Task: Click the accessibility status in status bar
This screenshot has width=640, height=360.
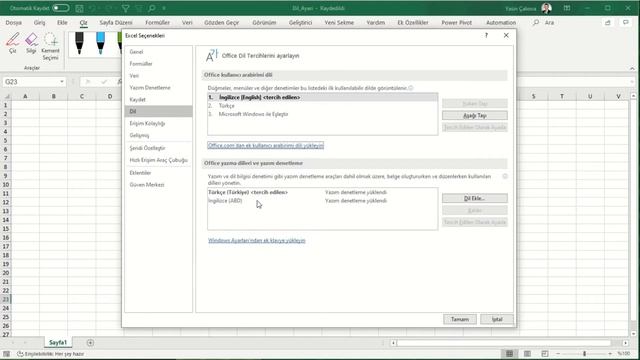Action: (50, 354)
